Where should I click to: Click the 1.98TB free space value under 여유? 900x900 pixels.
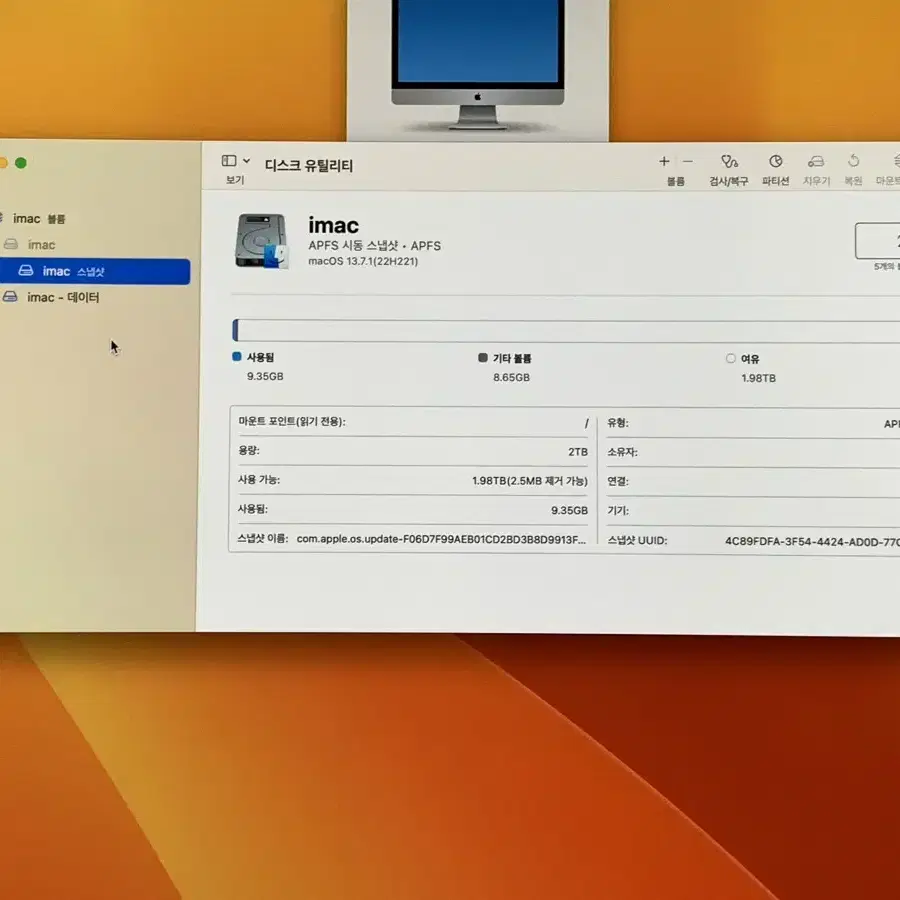tap(759, 378)
